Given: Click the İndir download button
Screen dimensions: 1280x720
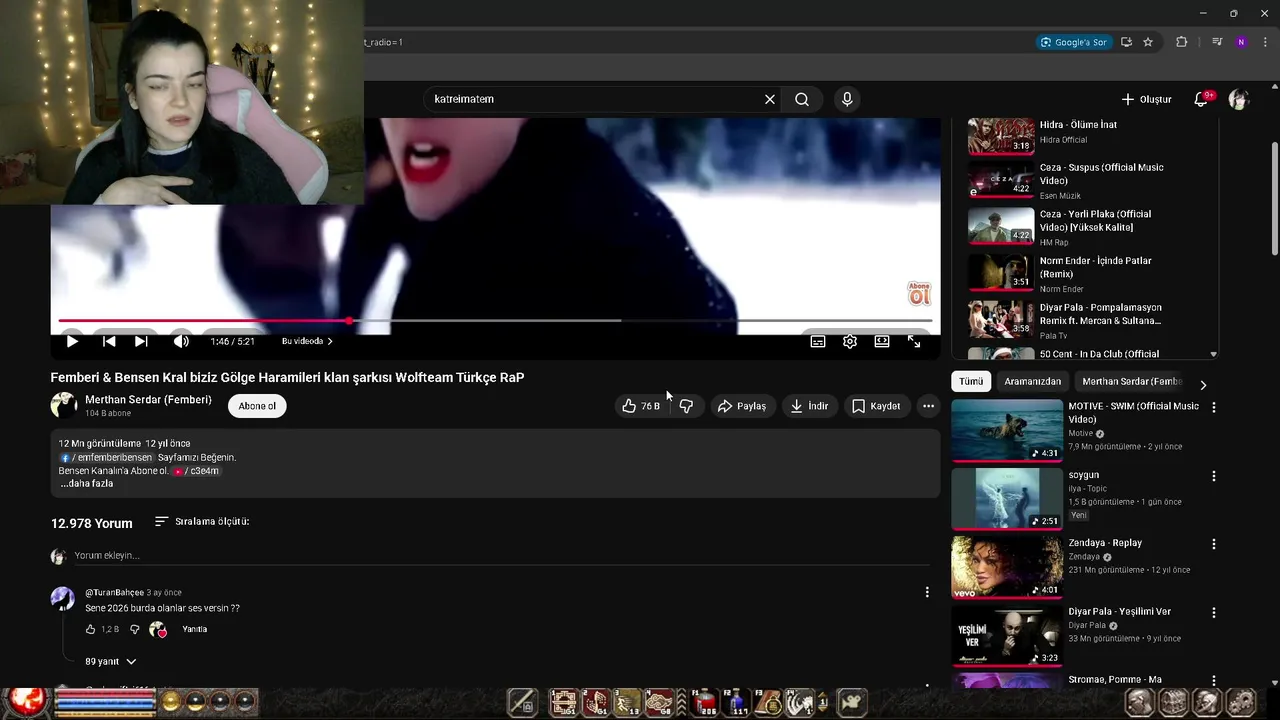Looking at the screenshot, I should tap(809, 406).
